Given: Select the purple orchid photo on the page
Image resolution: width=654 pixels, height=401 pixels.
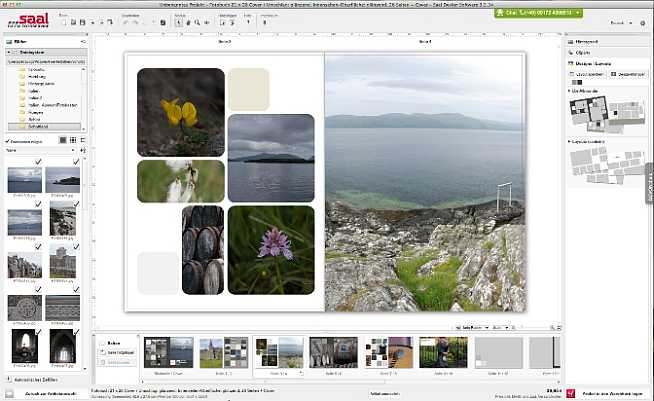Looking at the screenshot, I should tap(271, 250).
